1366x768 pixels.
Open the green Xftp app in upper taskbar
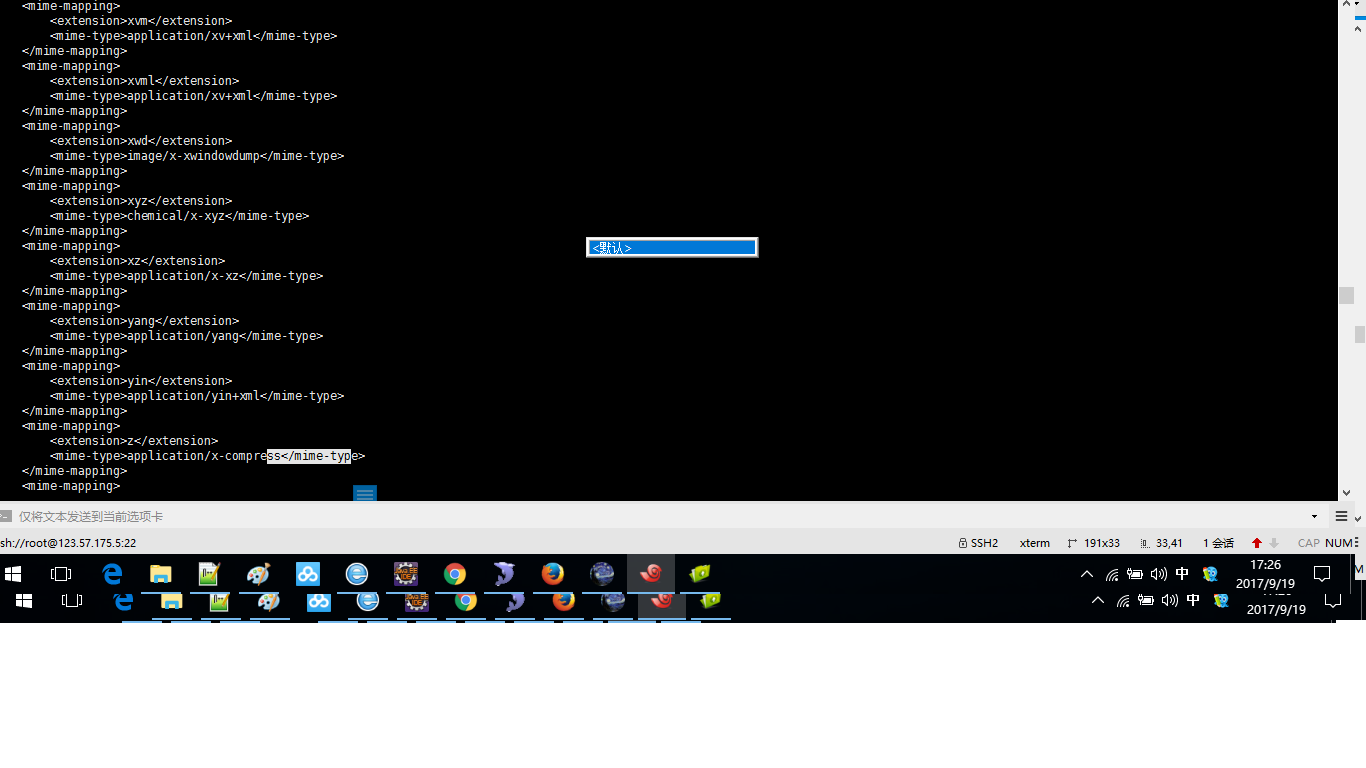tap(700, 574)
